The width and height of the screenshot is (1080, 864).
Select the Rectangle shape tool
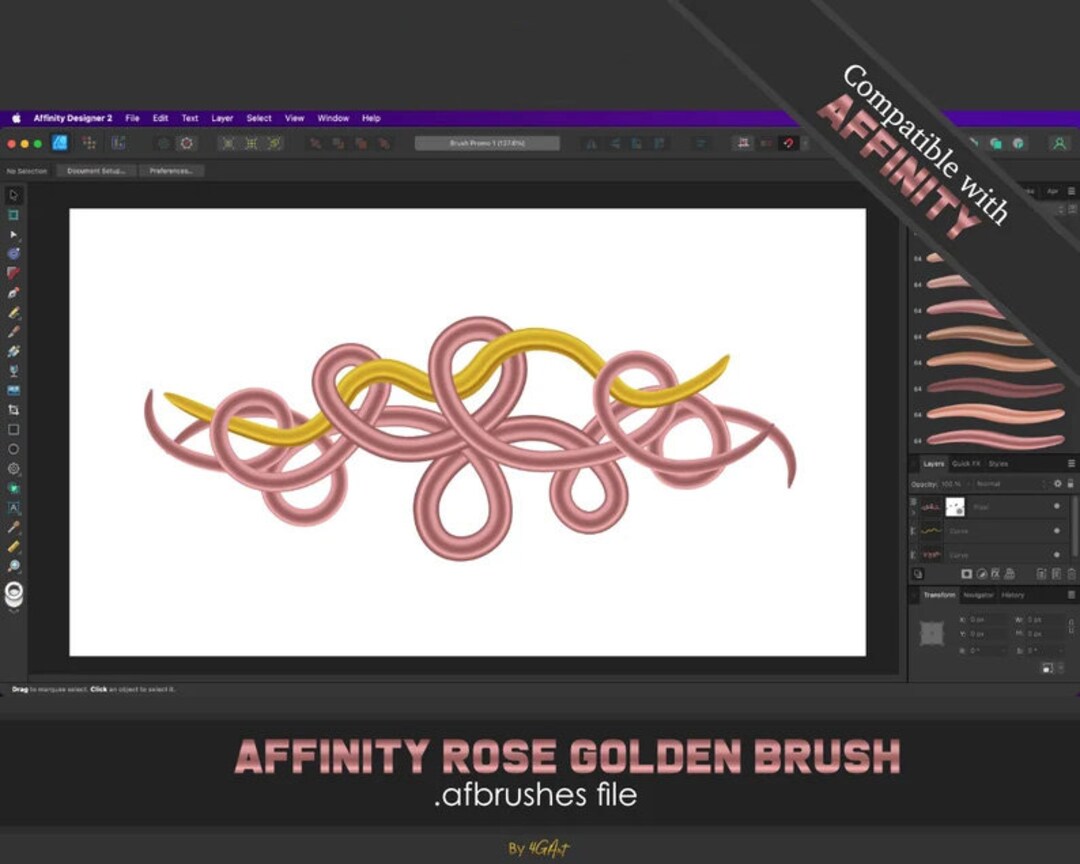13,429
